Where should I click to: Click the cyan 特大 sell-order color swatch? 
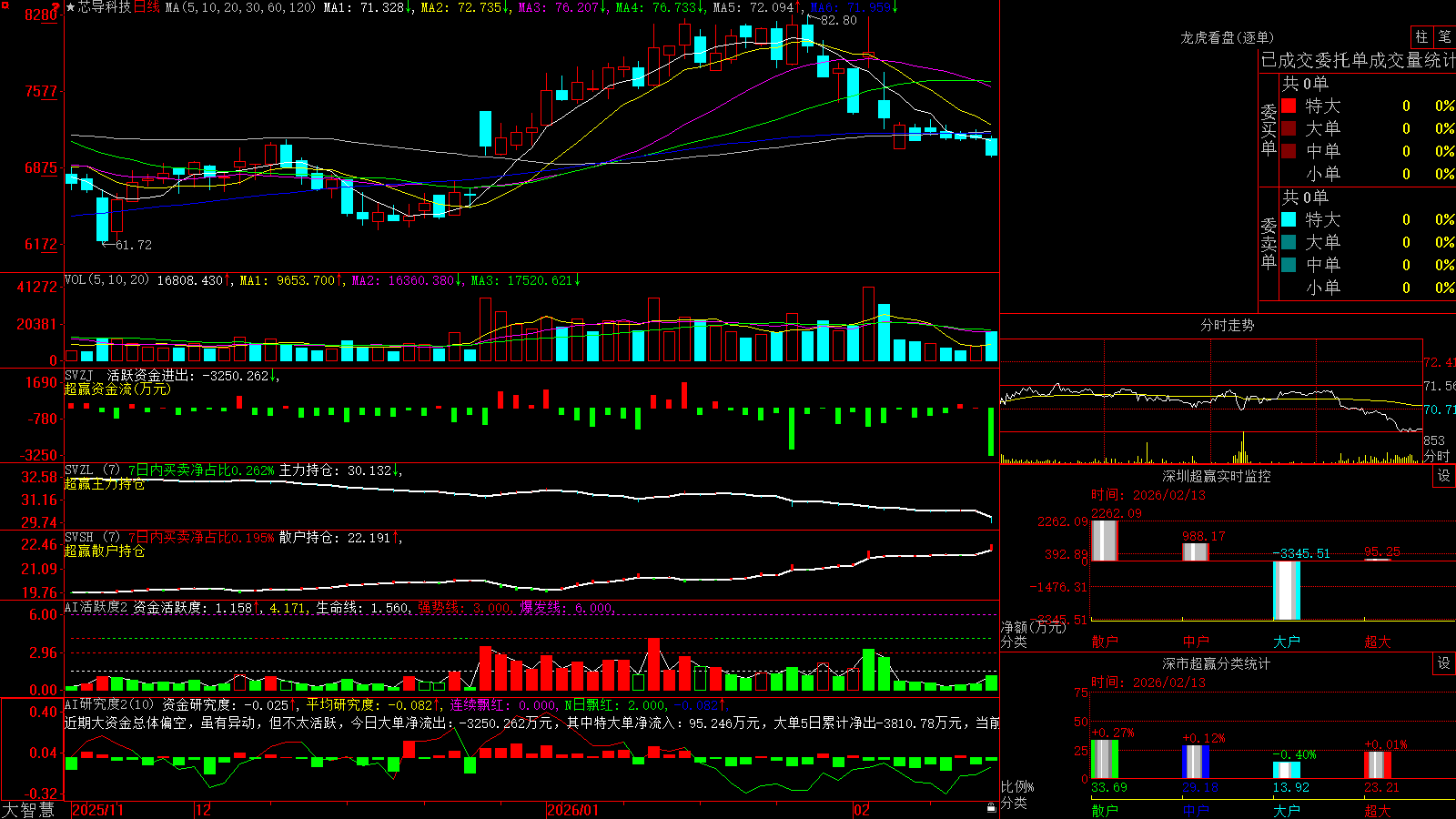tap(1289, 219)
